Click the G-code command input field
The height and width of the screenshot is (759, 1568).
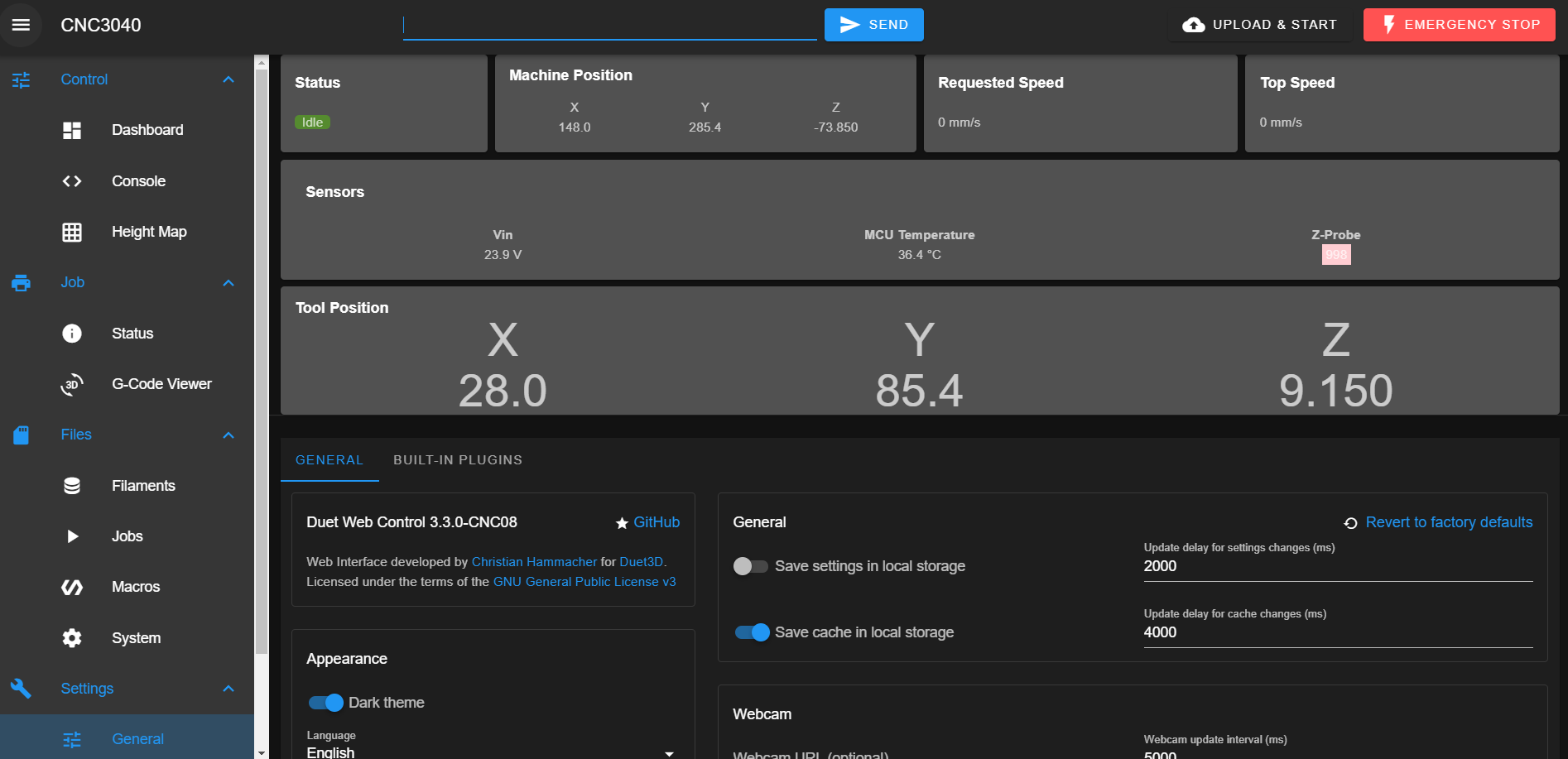610,25
